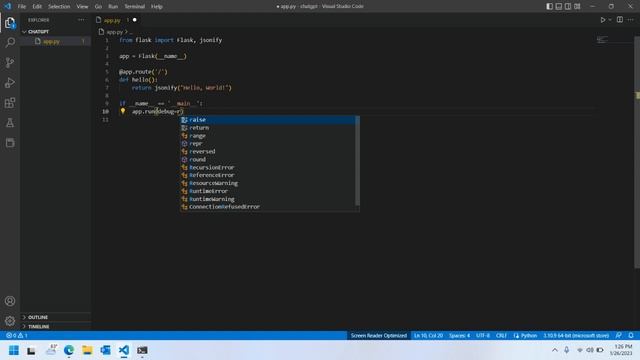640x360 pixels.
Task: Change line ending via CRLF
Action: (x=501, y=336)
